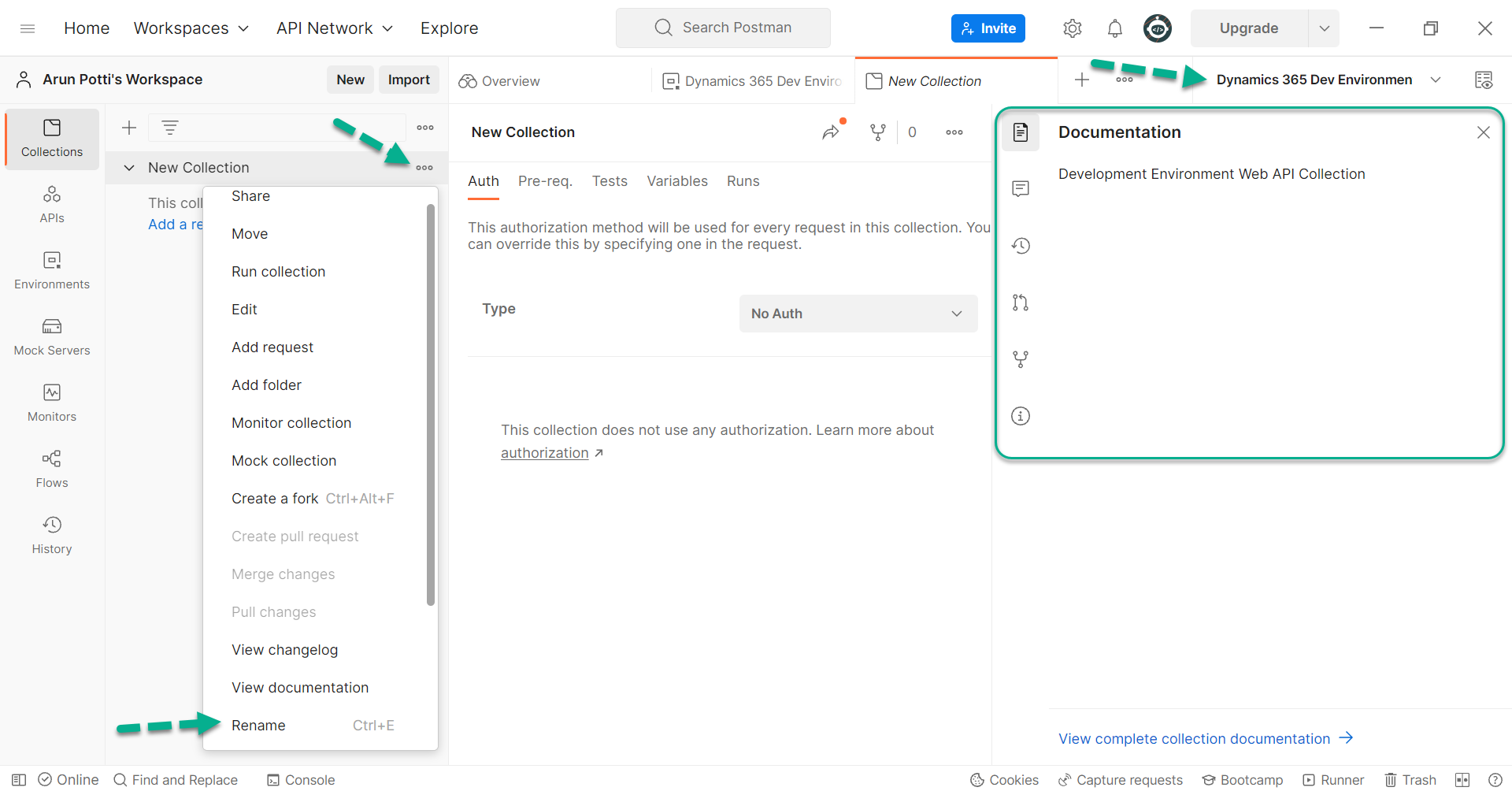Open the Trash in status bar
This screenshot has width=1512, height=791.
[1410, 780]
